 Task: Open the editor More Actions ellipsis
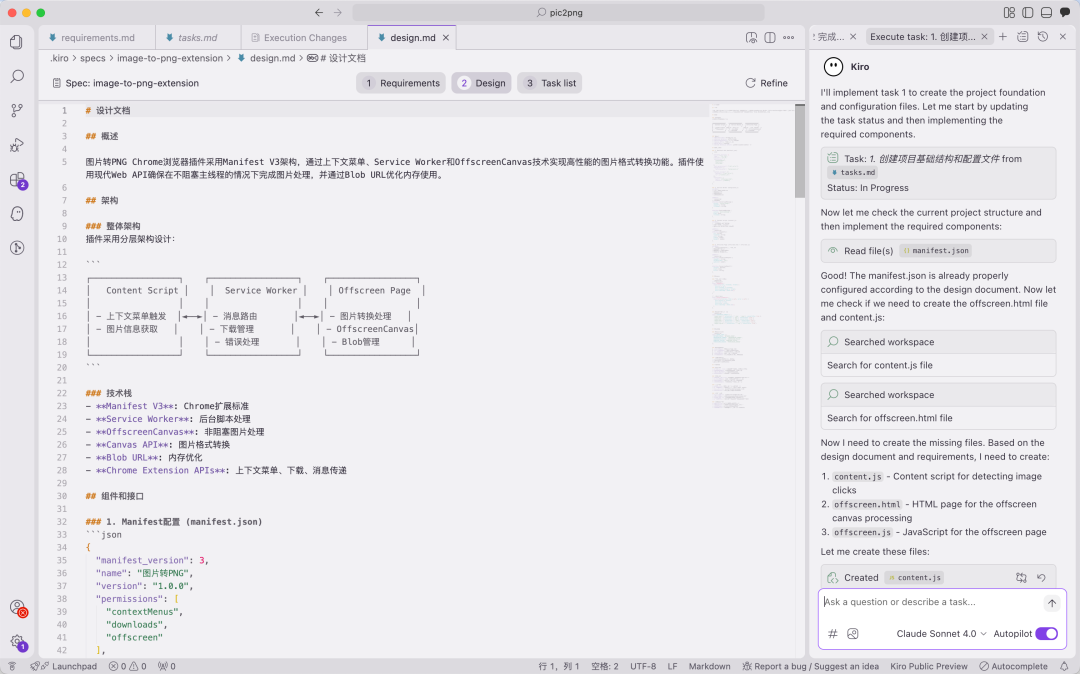789,38
